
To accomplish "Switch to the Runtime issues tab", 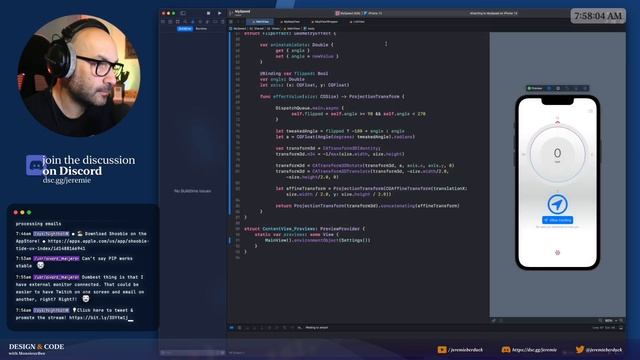I will (x=201, y=29).
